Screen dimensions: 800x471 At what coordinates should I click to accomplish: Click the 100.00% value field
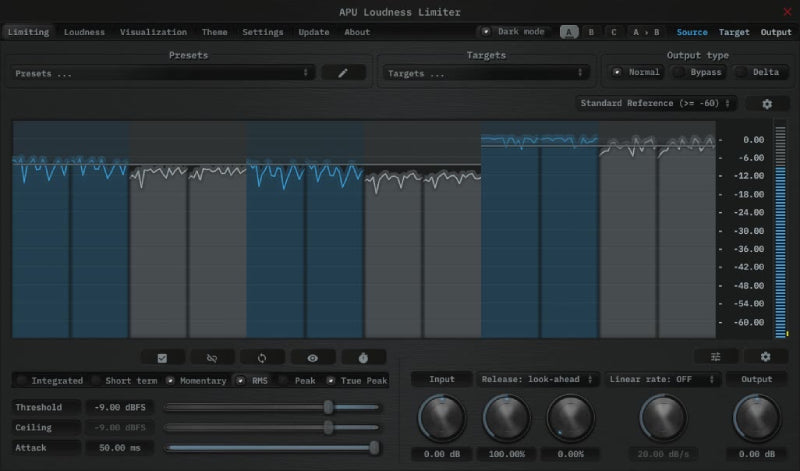pos(507,454)
